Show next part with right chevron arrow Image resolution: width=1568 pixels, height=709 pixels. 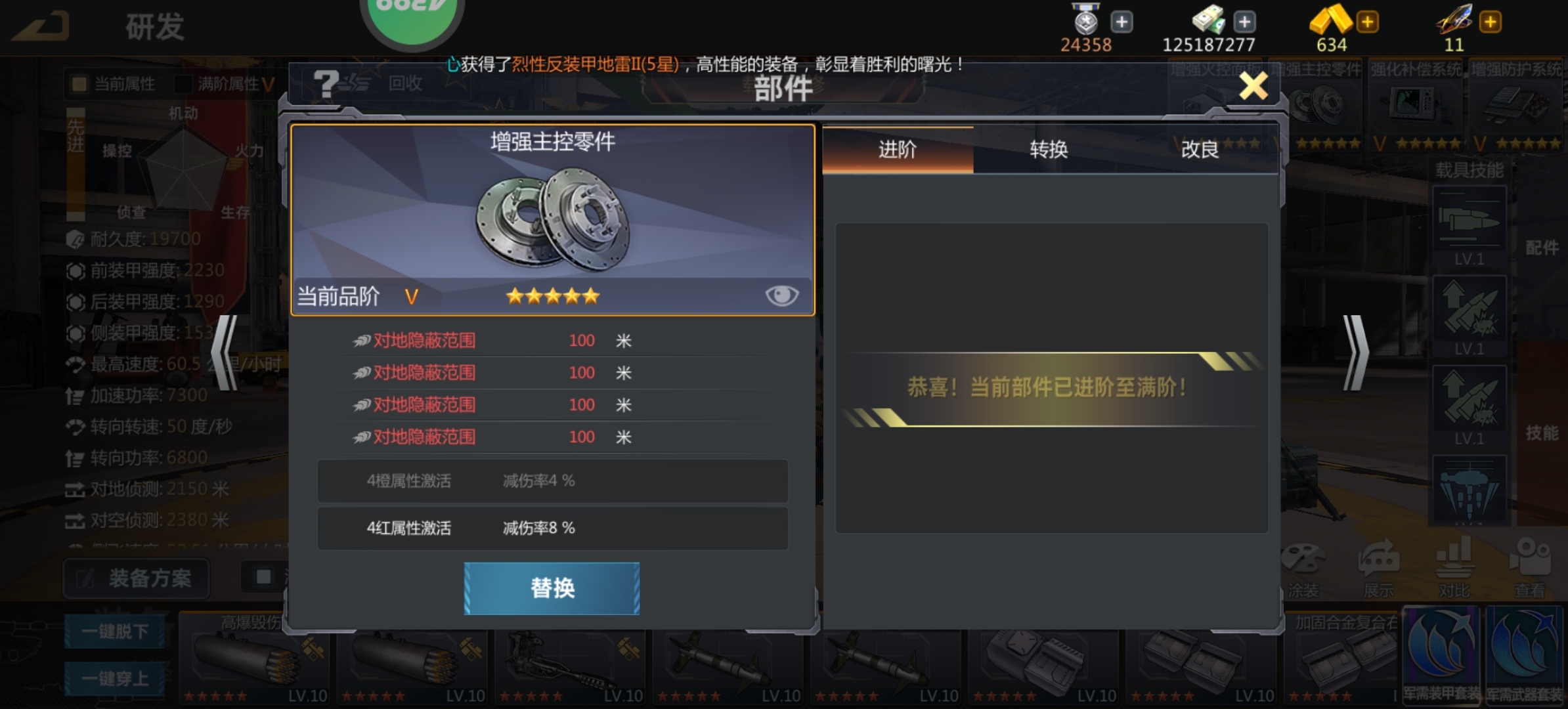[1355, 353]
